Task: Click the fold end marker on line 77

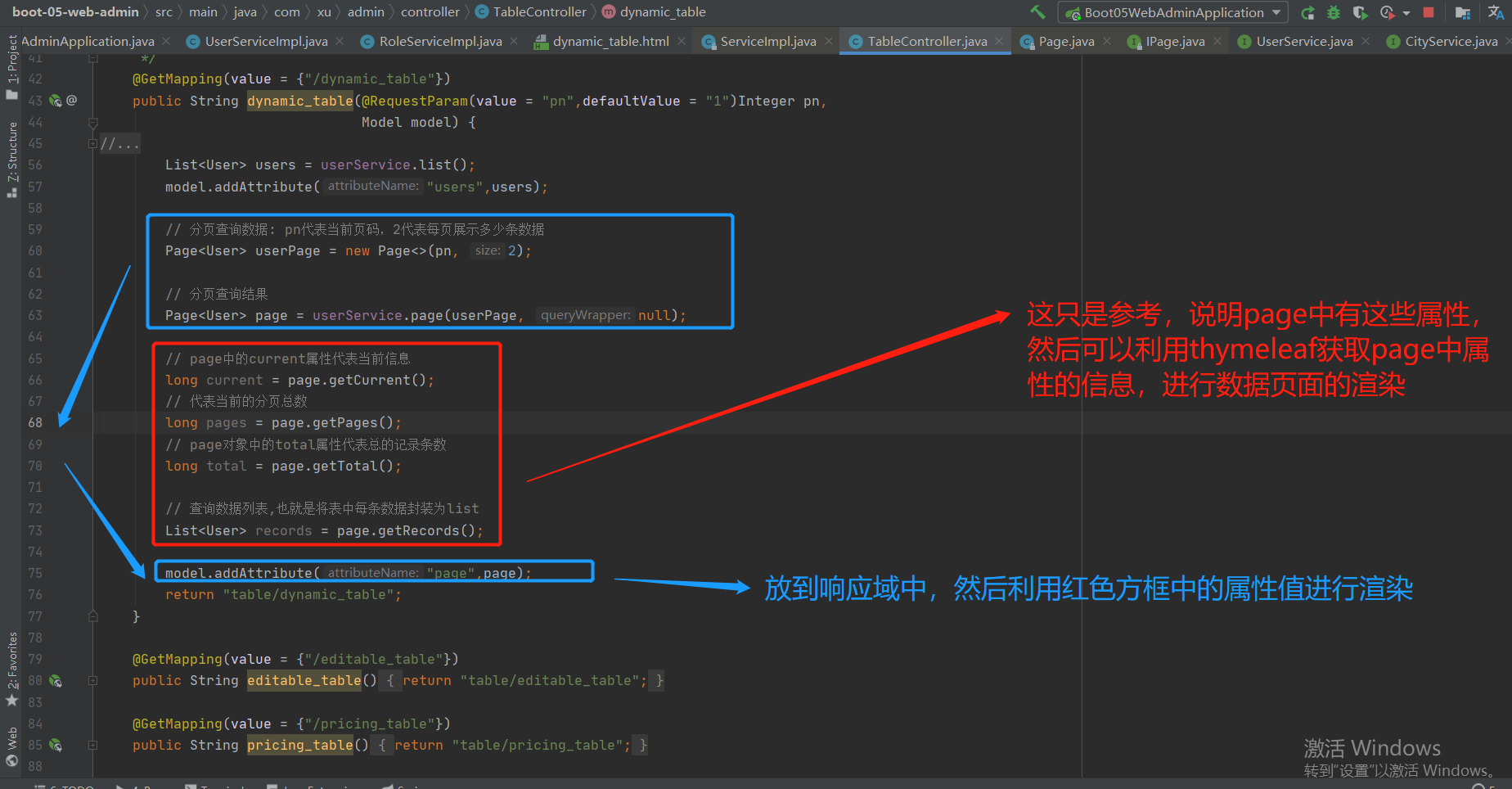Action: [92, 615]
